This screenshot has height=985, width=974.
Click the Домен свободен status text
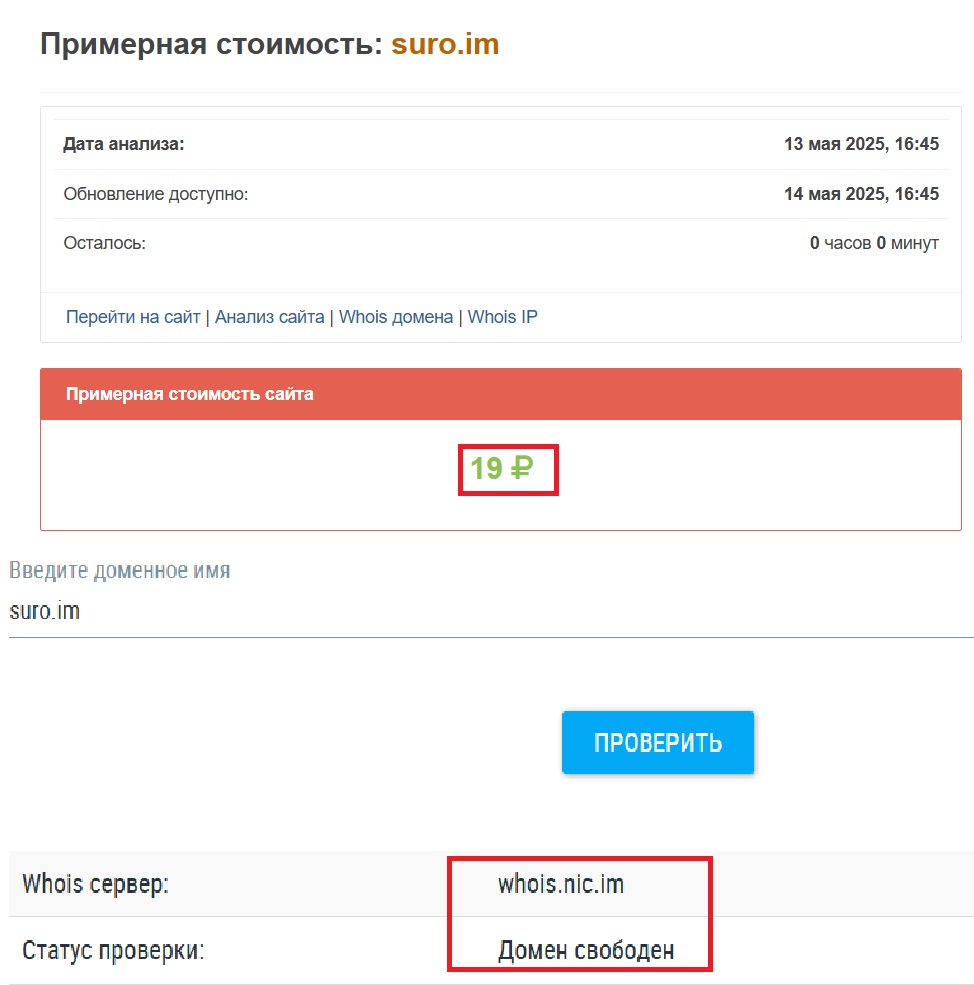(586, 950)
